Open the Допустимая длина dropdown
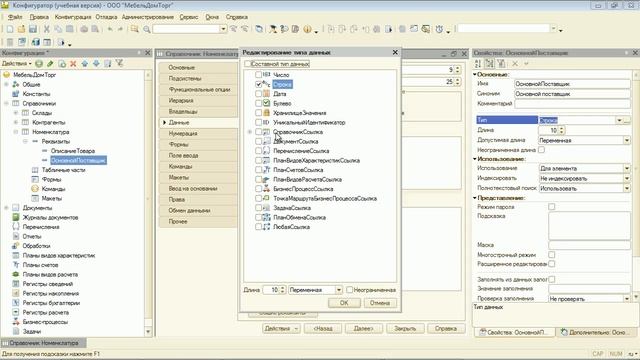The image size is (640, 360). pos(627,140)
